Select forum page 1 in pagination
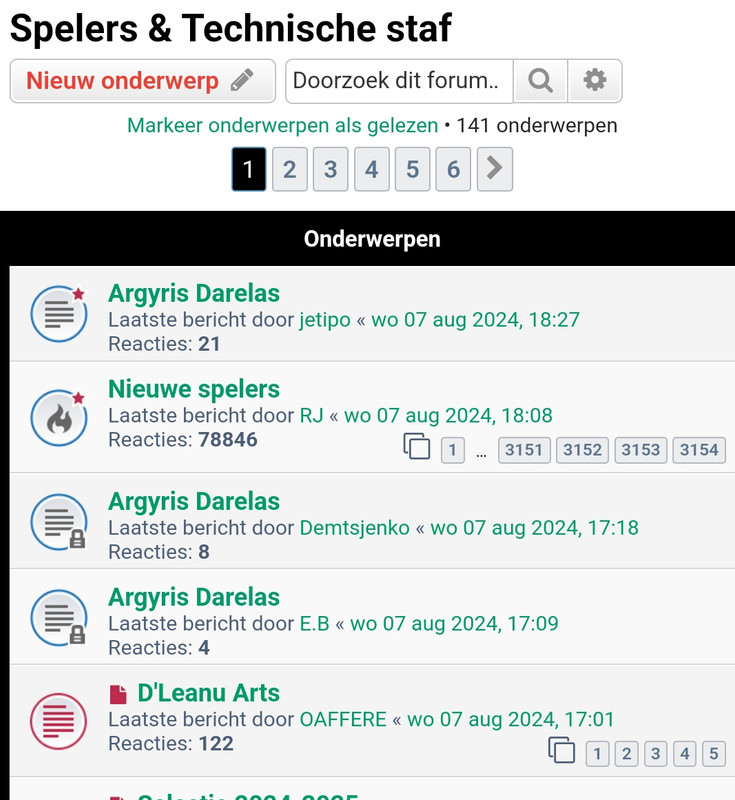The height and width of the screenshot is (800, 735). (249, 169)
